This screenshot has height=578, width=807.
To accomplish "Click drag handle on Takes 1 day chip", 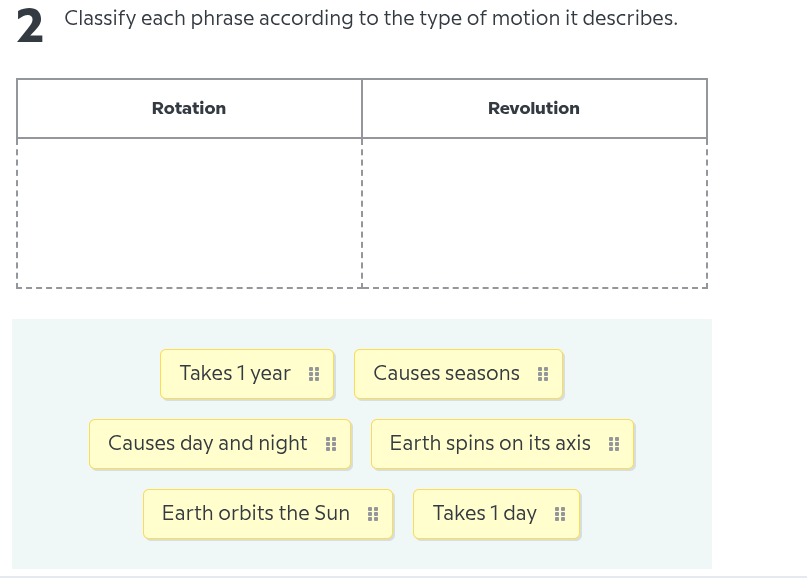I will tap(560, 514).
